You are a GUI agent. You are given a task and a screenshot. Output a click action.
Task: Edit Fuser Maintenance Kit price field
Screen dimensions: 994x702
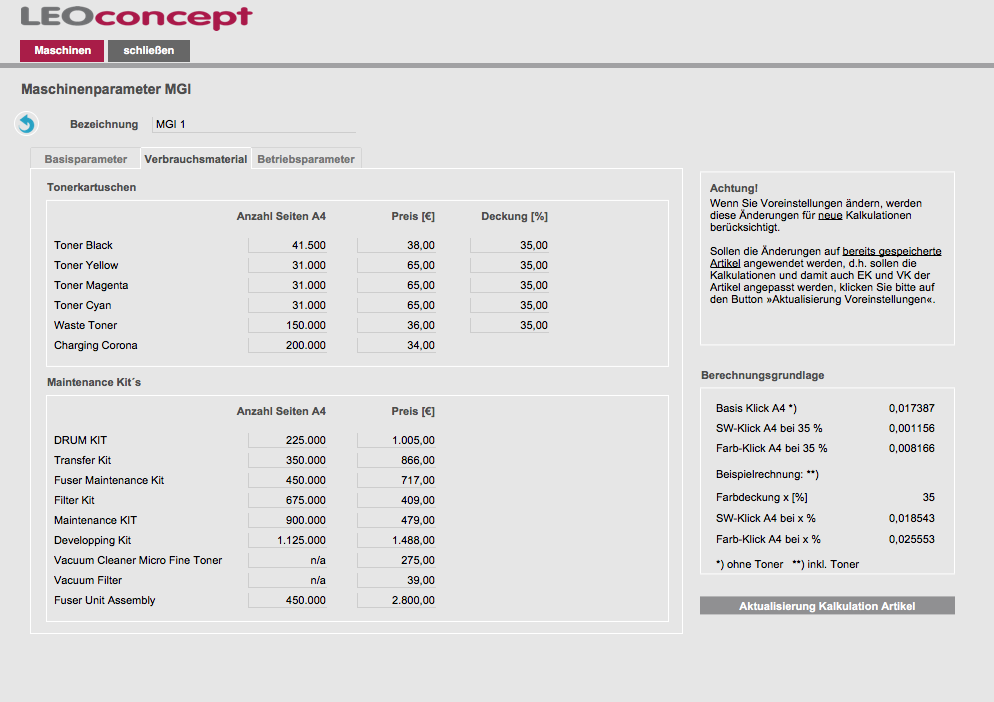click(x=396, y=480)
